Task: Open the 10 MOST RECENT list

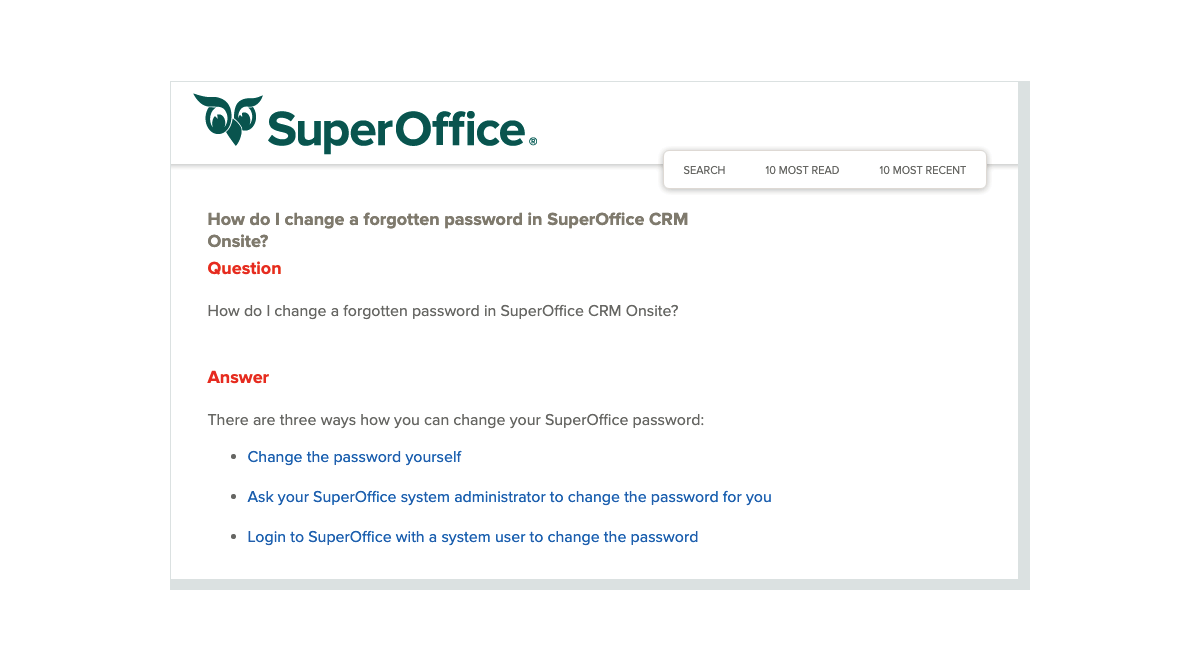Action: [x=922, y=170]
